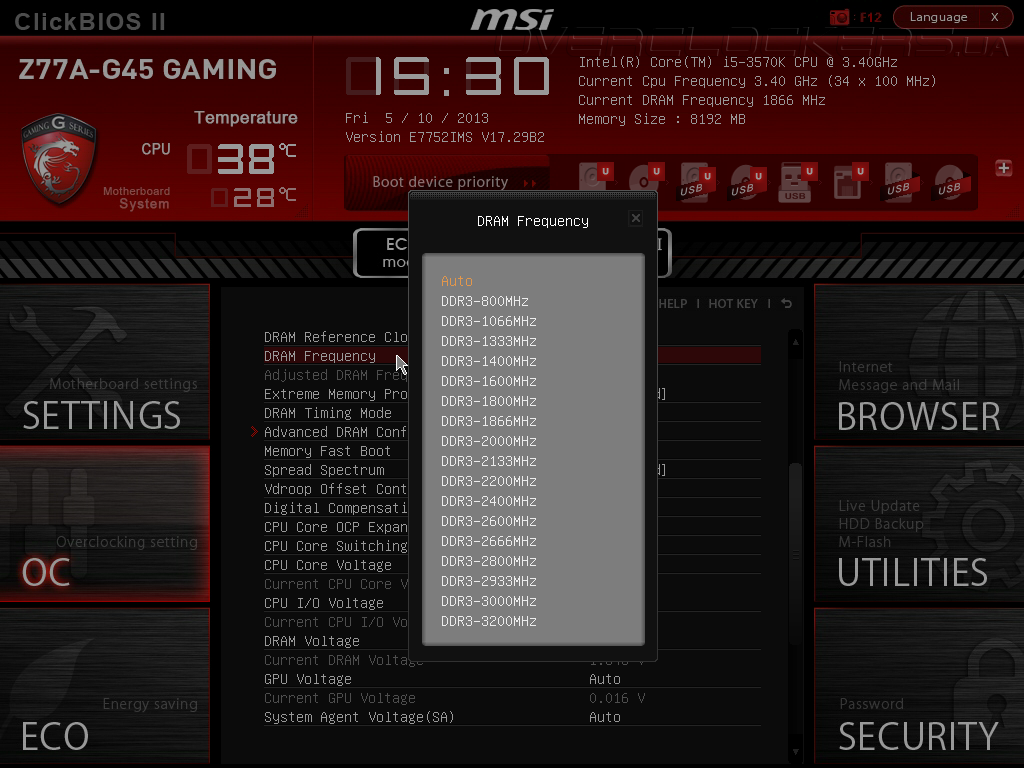
Task: Pick DDR3-2666MHz from the list
Action: (488, 541)
